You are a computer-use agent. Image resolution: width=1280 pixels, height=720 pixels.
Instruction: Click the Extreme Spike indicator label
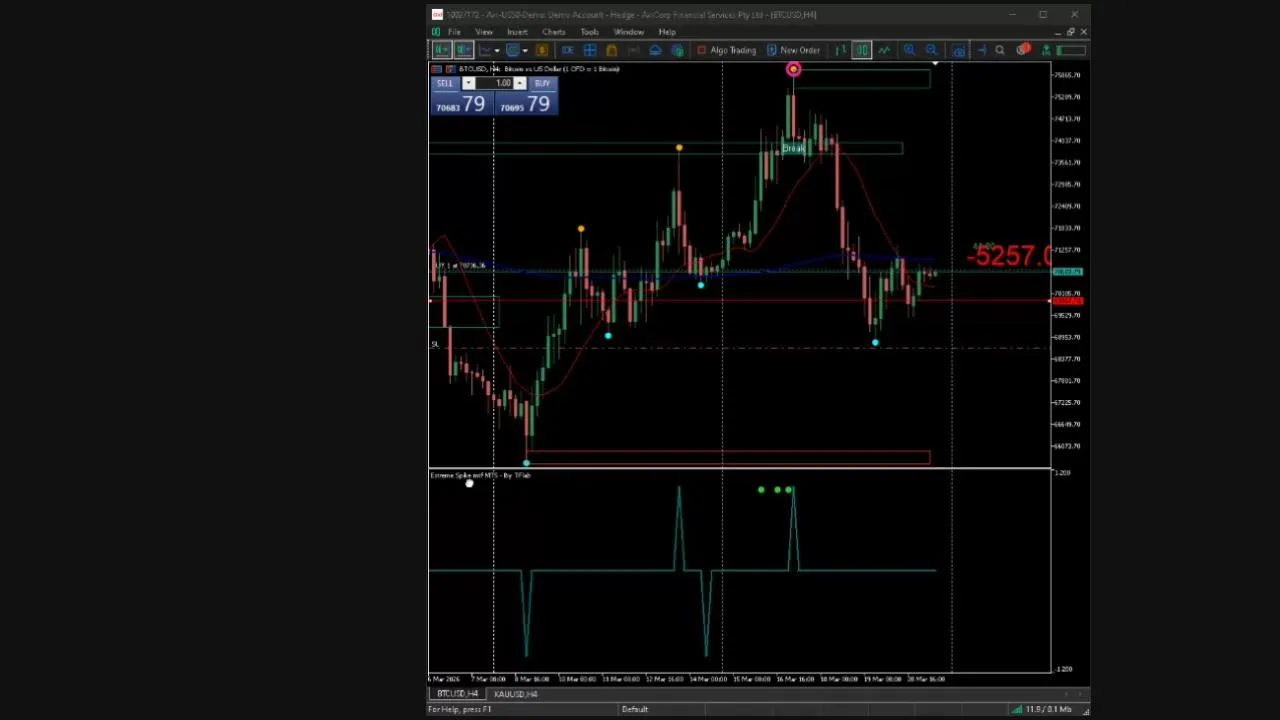tap(481, 475)
